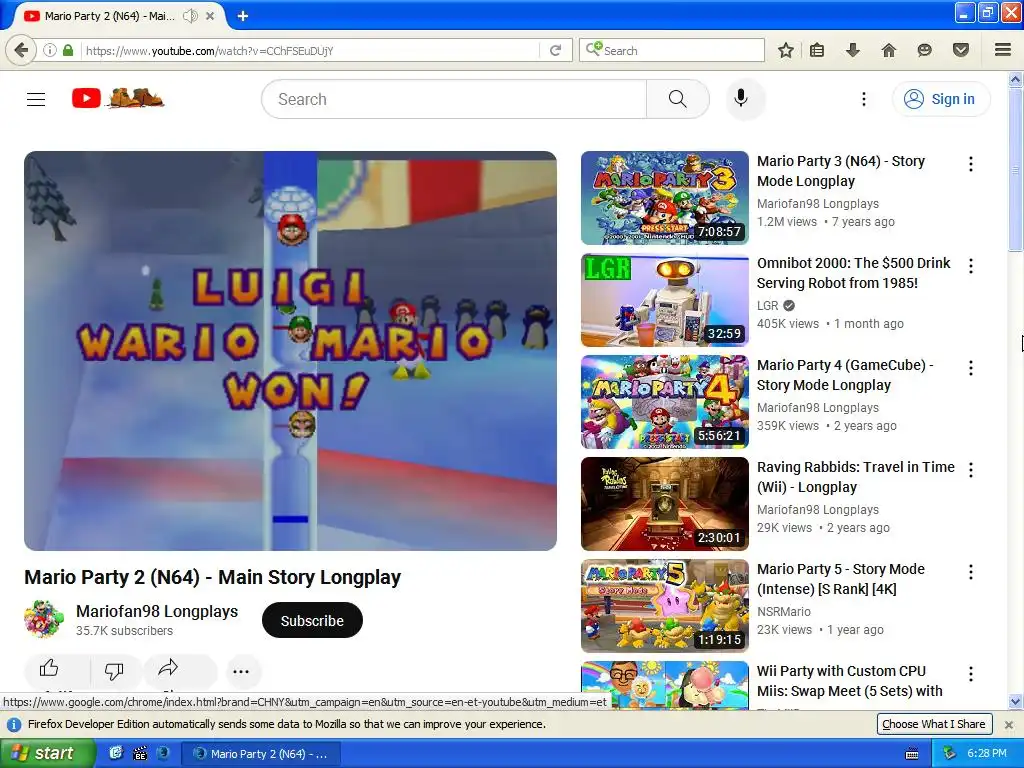Open Firefox hamburger menu
The image size is (1024, 768).
[1003, 50]
